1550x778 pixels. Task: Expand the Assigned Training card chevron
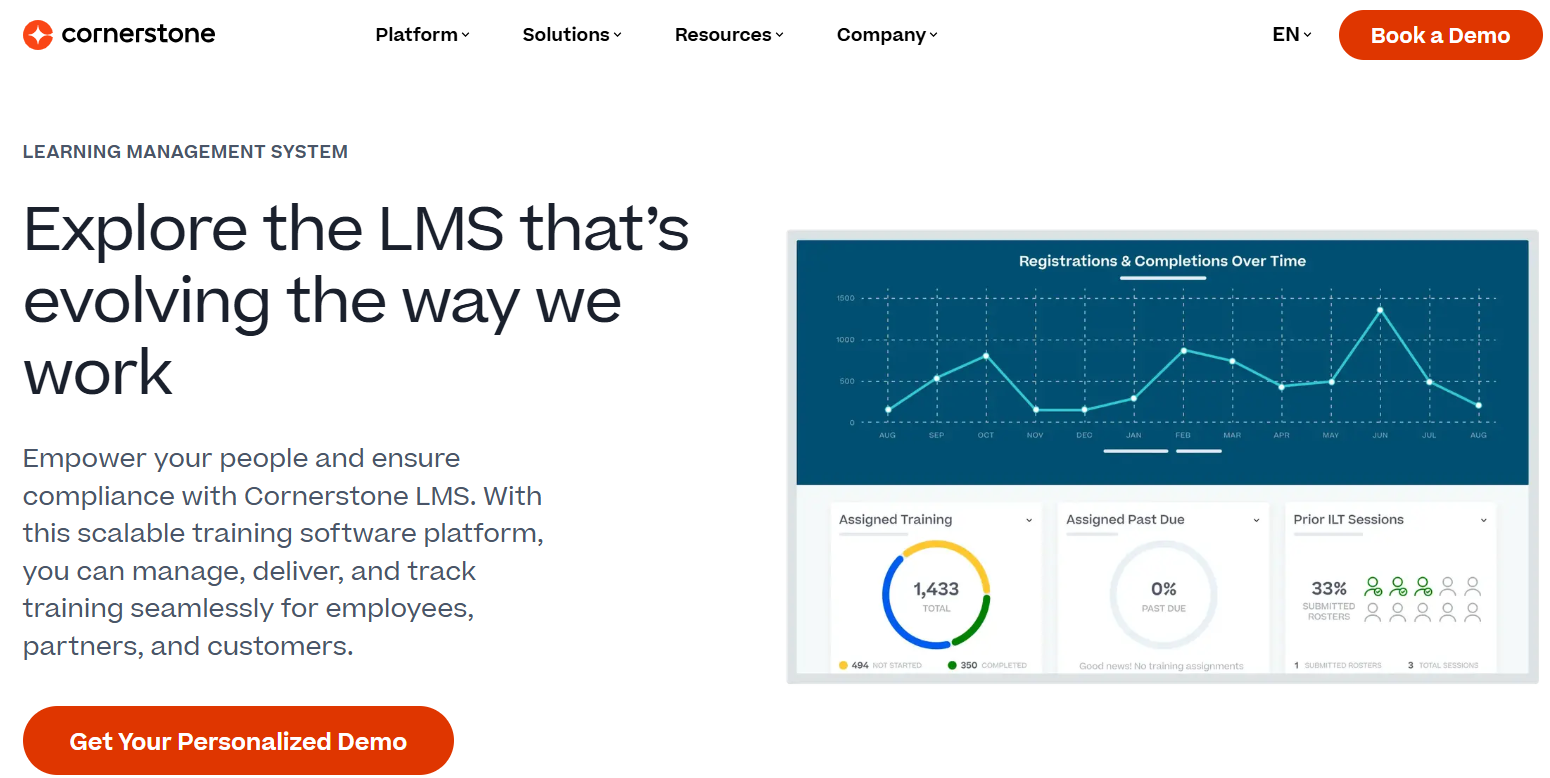click(1029, 520)
